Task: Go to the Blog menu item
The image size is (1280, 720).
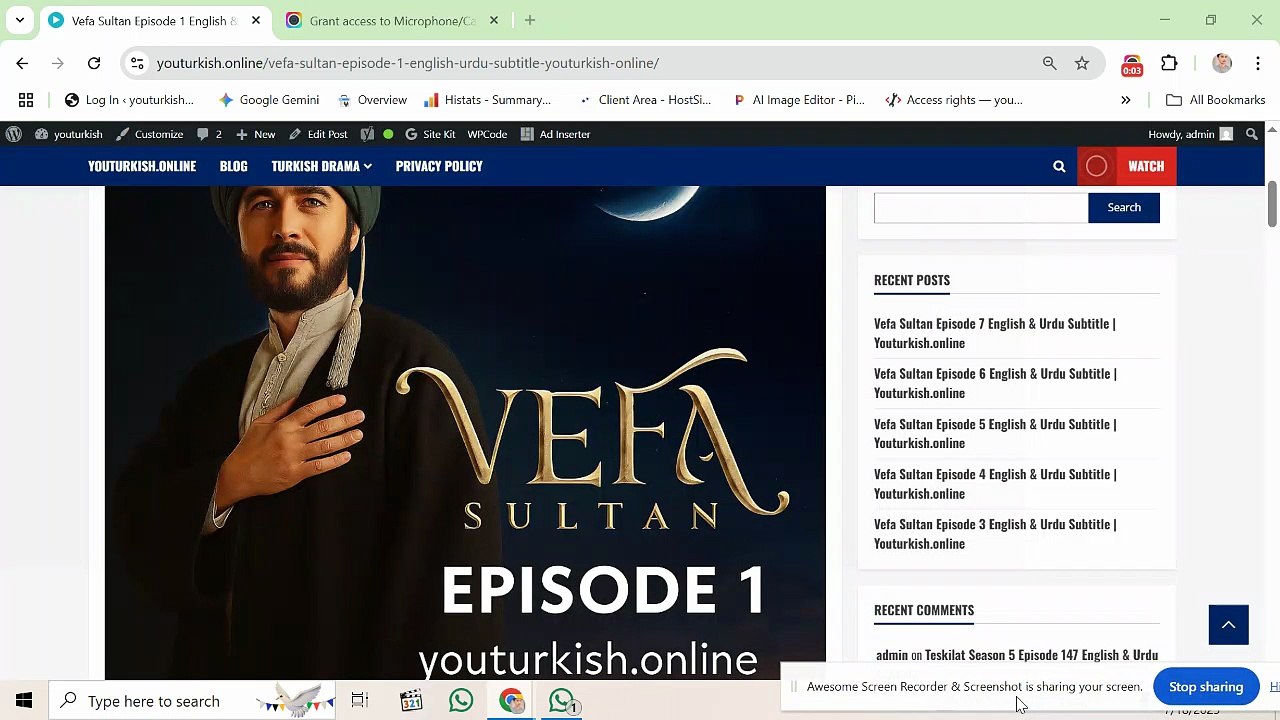Action: pyautogui.click(x=233, y=166)
